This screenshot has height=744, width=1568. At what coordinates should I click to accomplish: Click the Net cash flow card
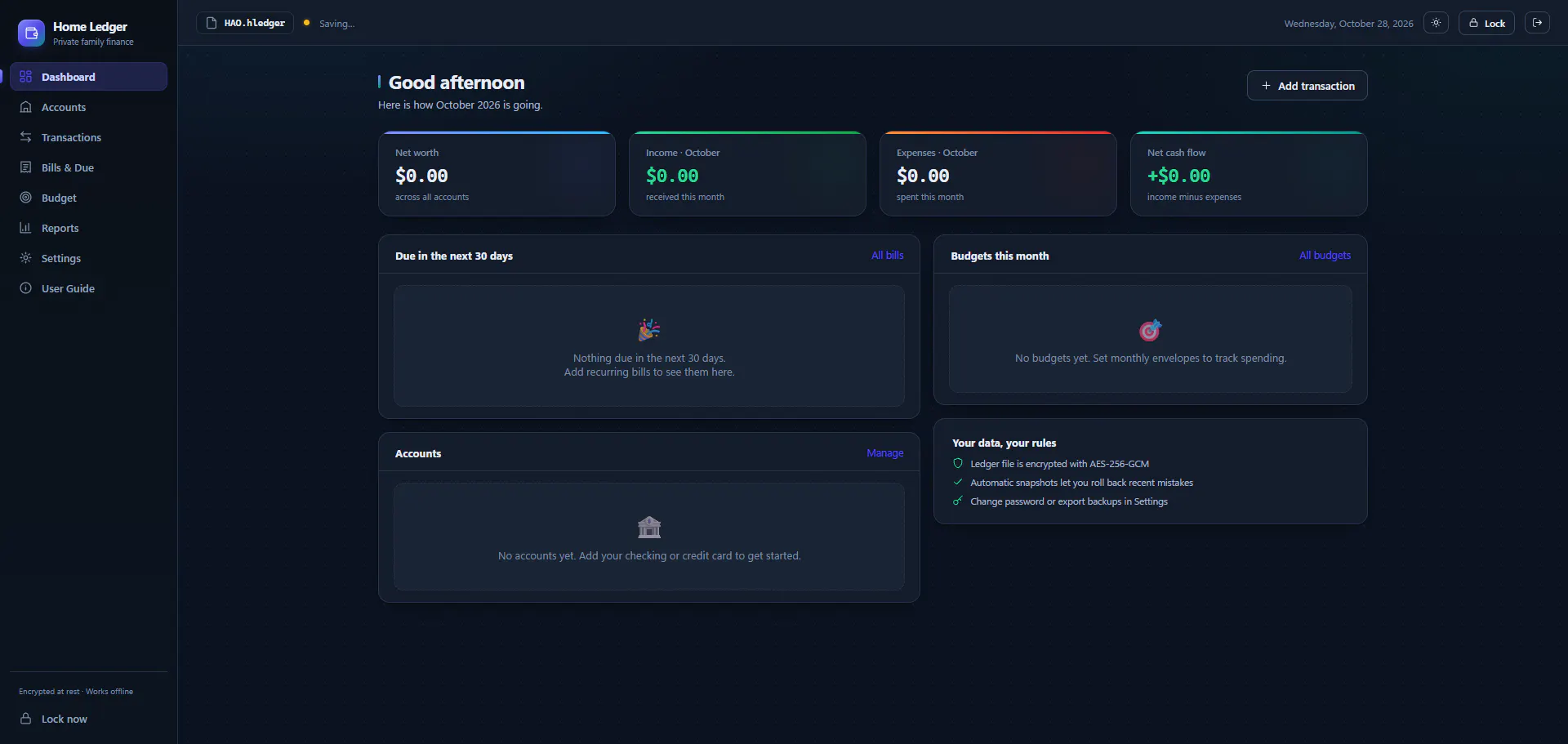[x=1249, y=174]
